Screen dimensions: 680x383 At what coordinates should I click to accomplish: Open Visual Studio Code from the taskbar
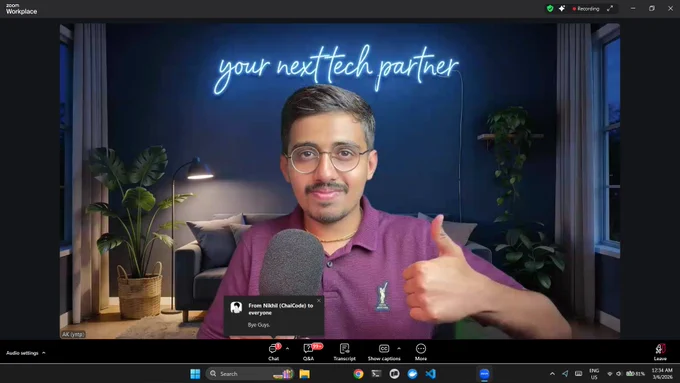click(430, 373)
